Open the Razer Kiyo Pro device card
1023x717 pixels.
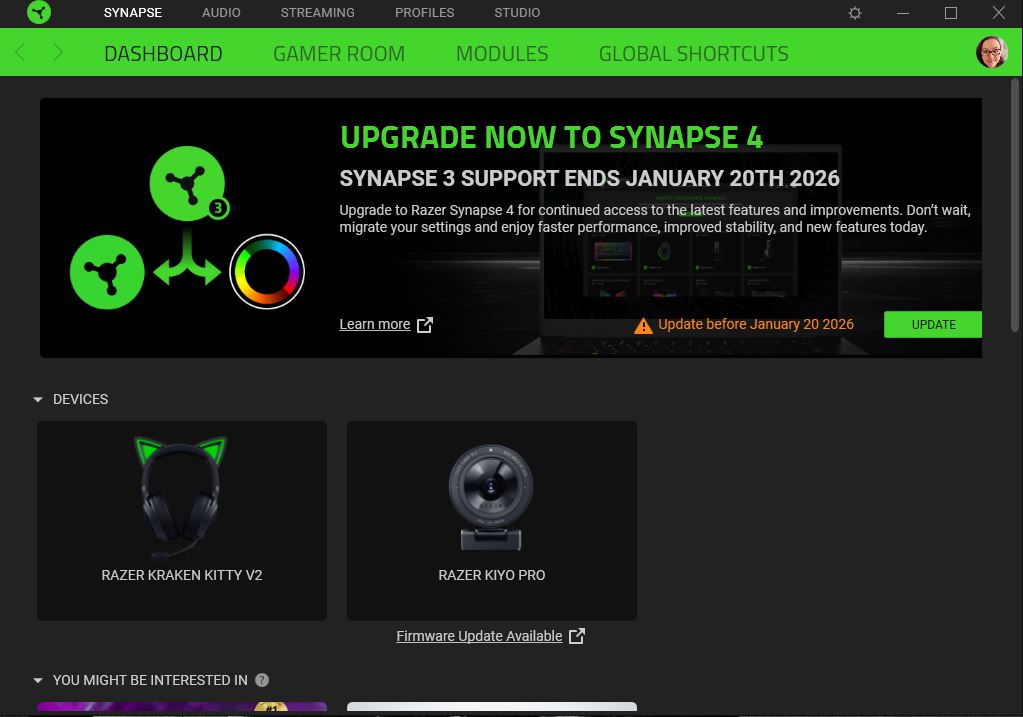coord(492,521)
